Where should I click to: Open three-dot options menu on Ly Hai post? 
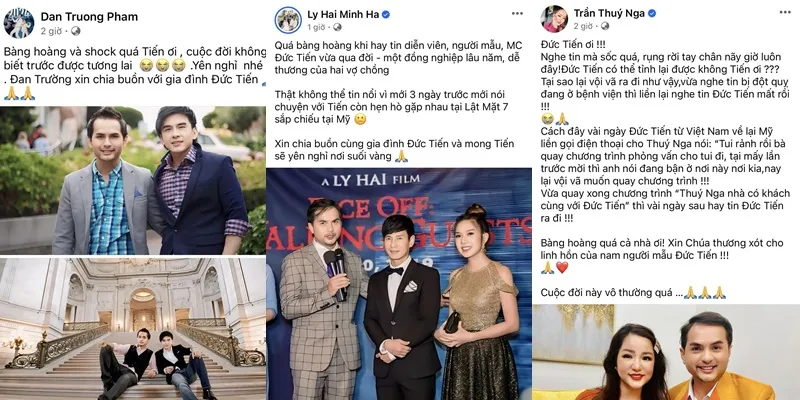point(517,13)
